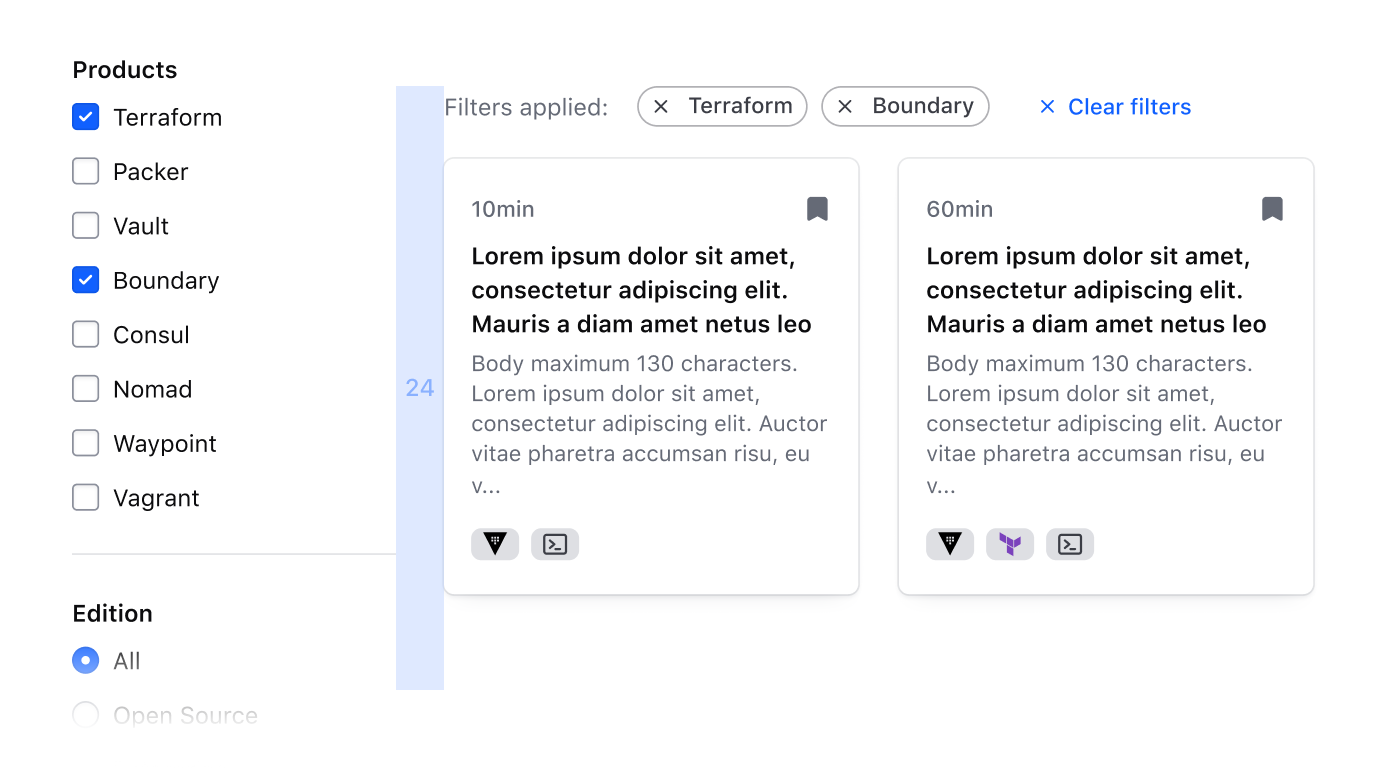Bookmark the 10min tutorial card
The height and width of the screenshot is (768, 1386).
[817, 209]
